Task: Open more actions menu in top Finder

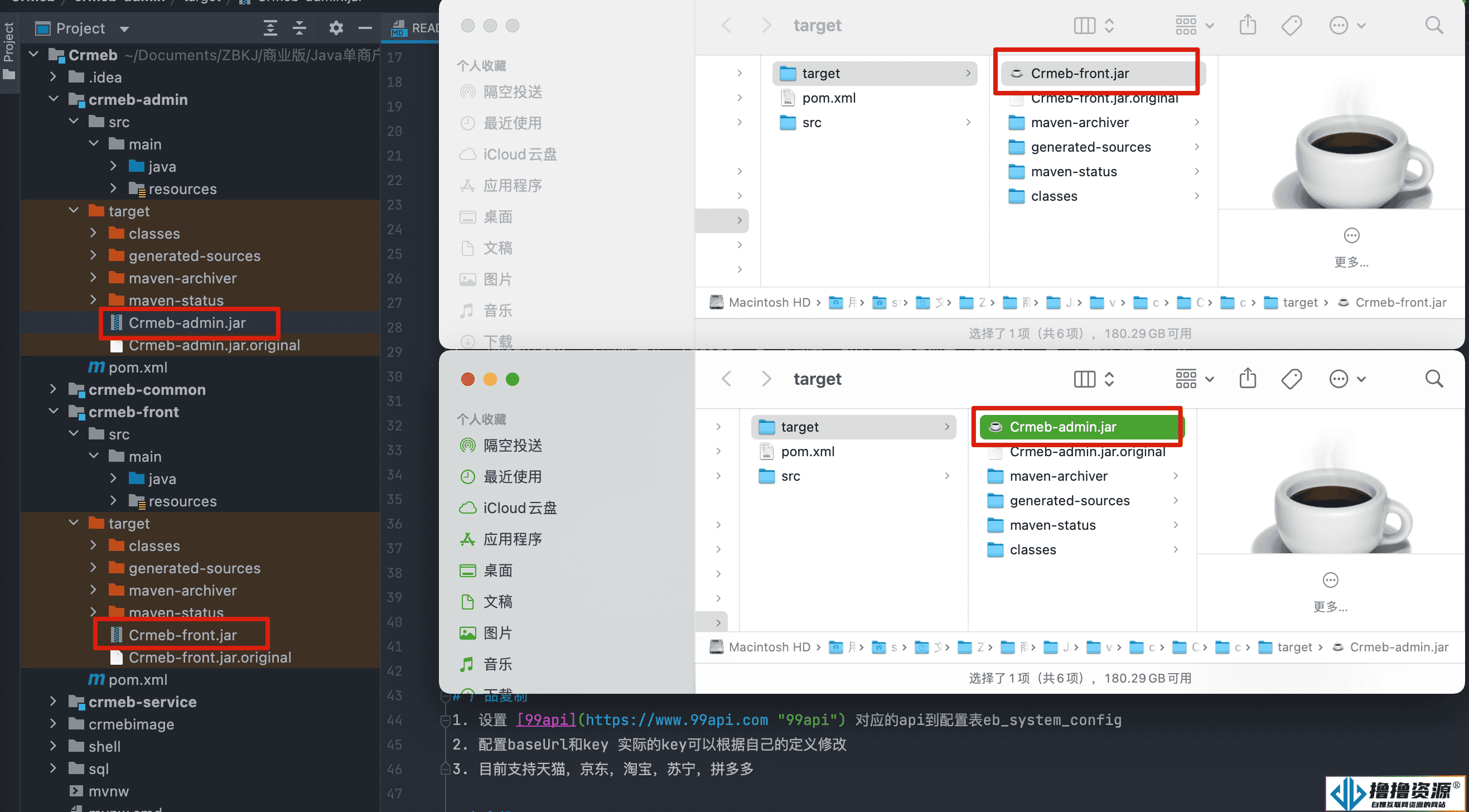Action: click(x=1346, y=25)
